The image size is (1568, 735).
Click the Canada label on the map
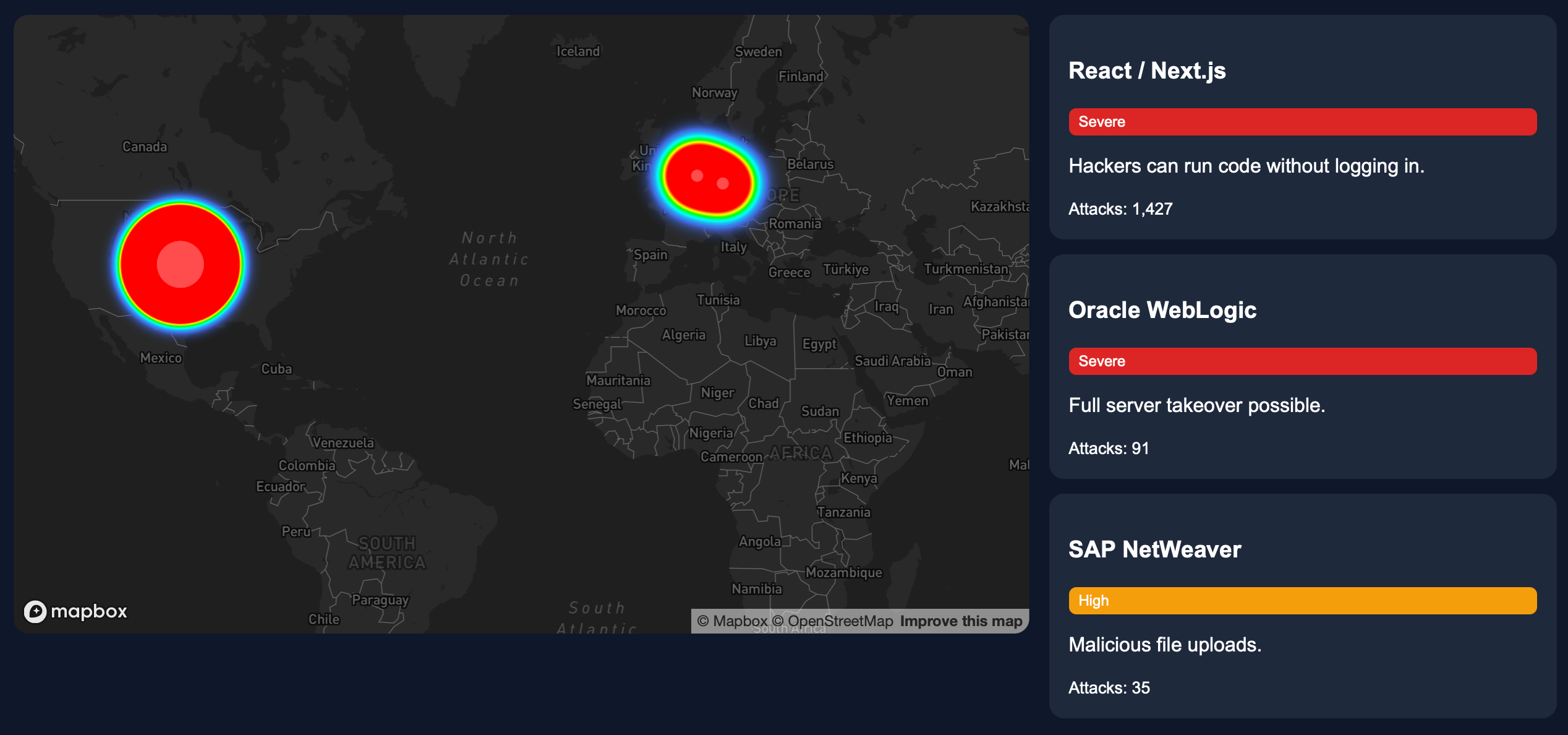point(145,147)
